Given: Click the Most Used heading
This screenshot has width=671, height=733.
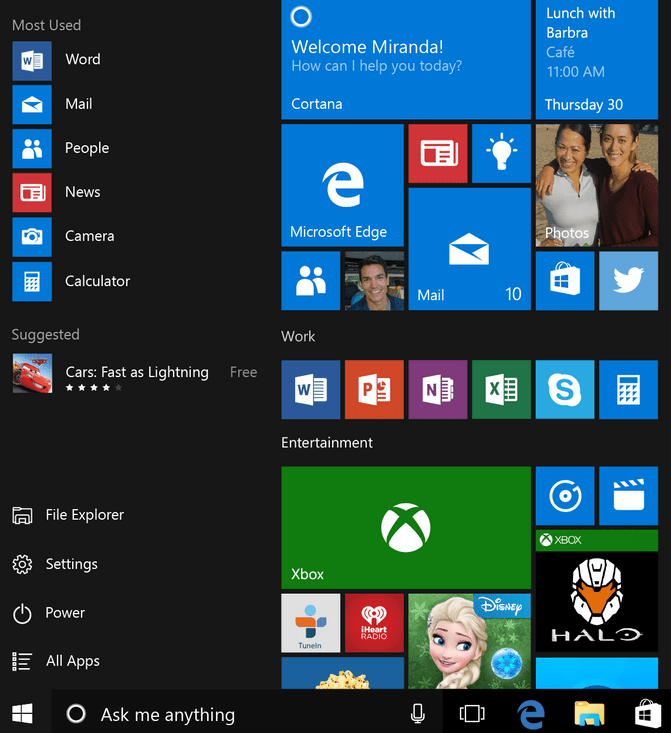Looking at the screenshot, I should 46,25.
